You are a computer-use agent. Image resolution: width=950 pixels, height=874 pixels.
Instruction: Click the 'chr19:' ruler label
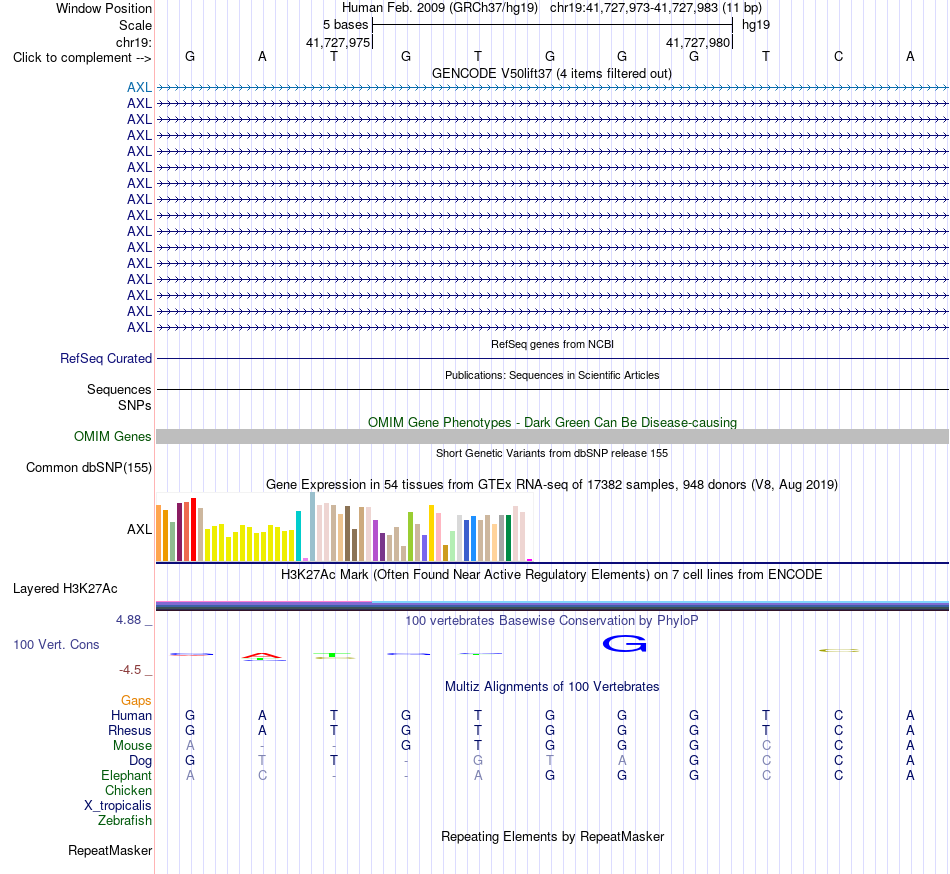134,42
